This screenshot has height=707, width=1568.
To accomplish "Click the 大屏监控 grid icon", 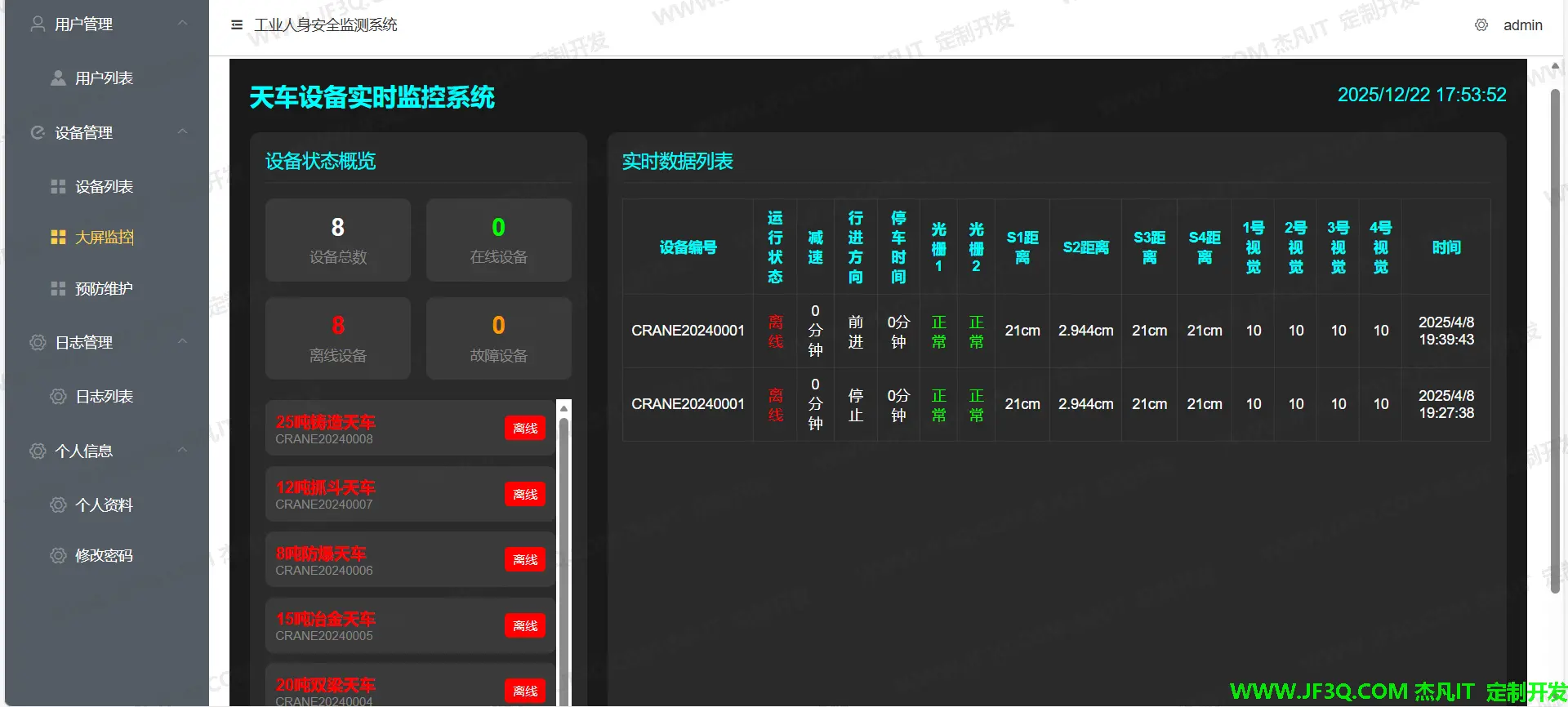I will [58, 238].
